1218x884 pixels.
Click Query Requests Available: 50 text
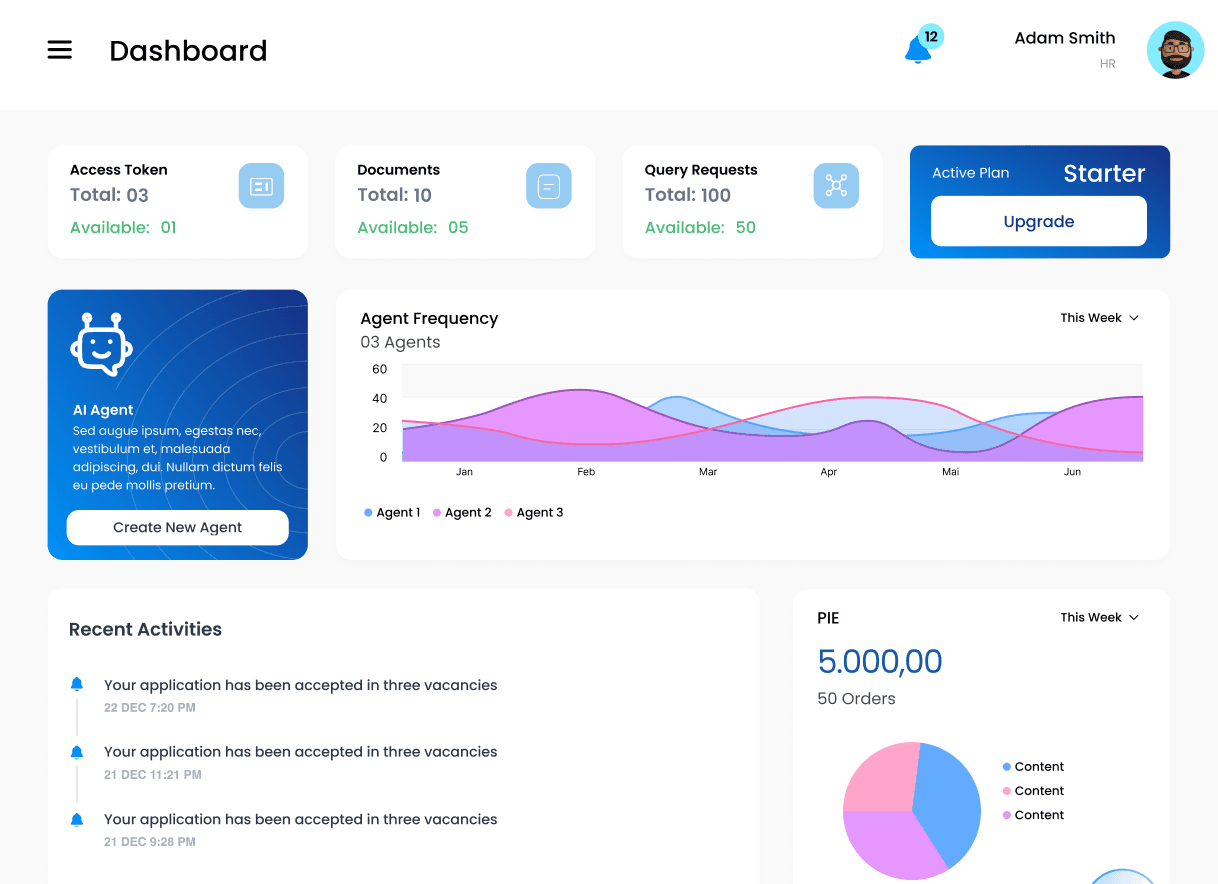click(x=700, y=227)
